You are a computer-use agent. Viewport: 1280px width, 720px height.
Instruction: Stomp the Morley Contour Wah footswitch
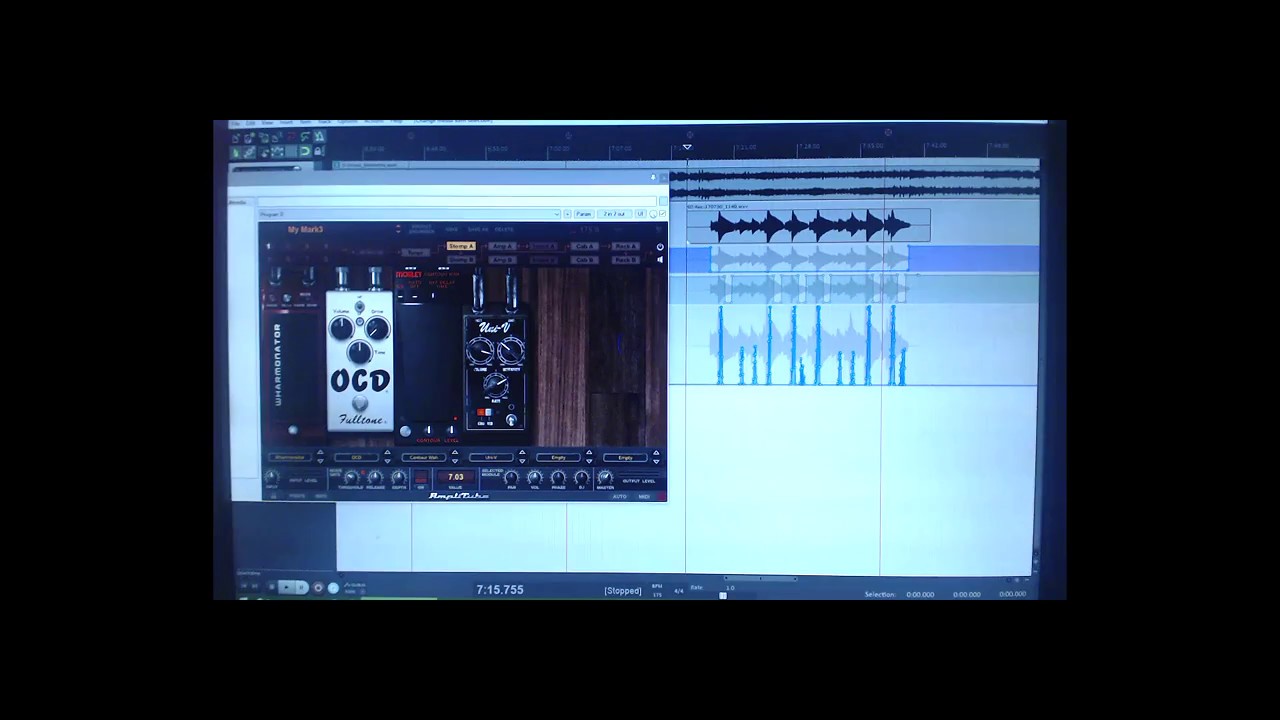tap(406, 431)
